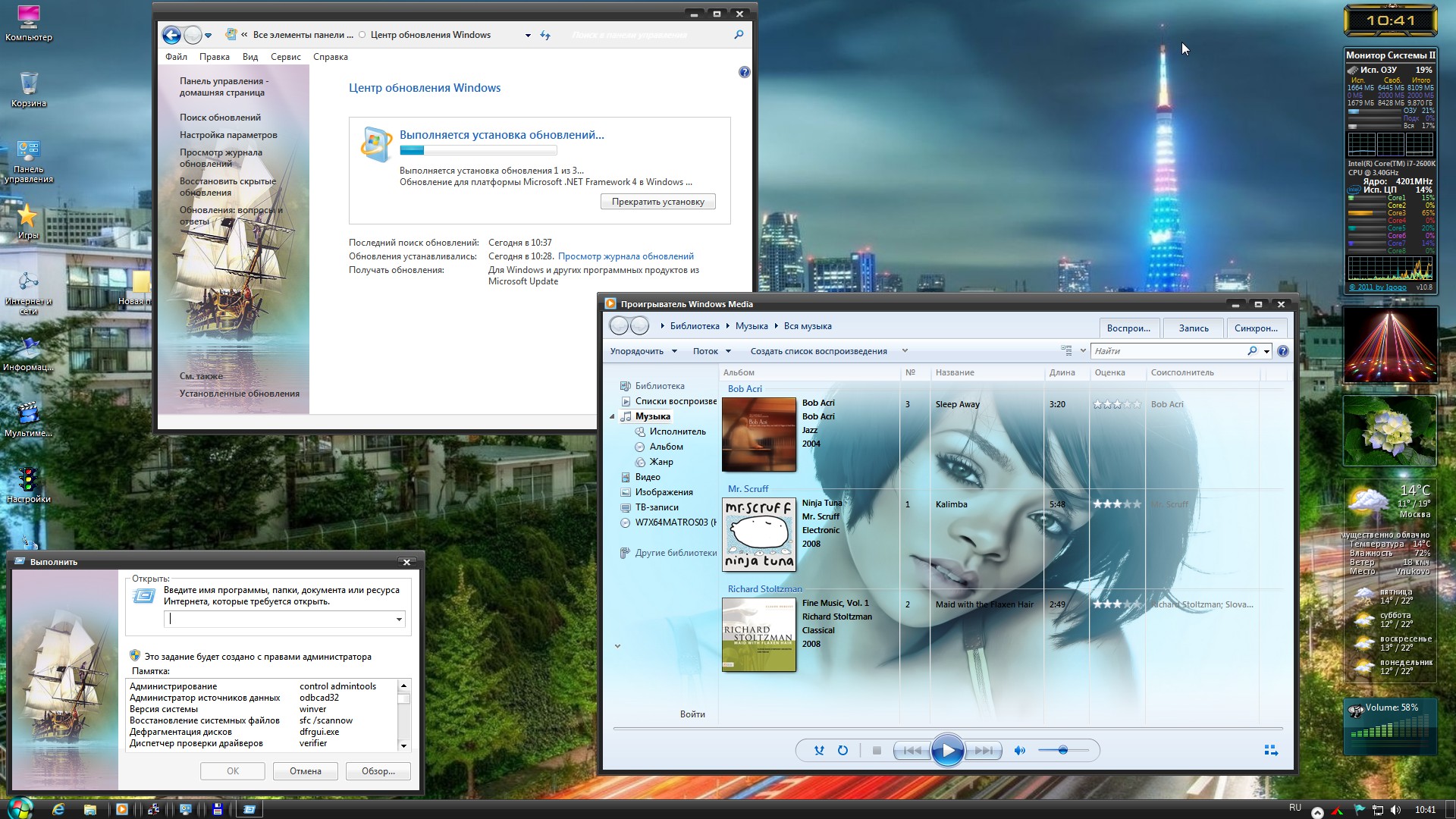The image size is (1456, 819).
Task: Open the Запись tab in the media player
Action: (x=1194, y=328)
